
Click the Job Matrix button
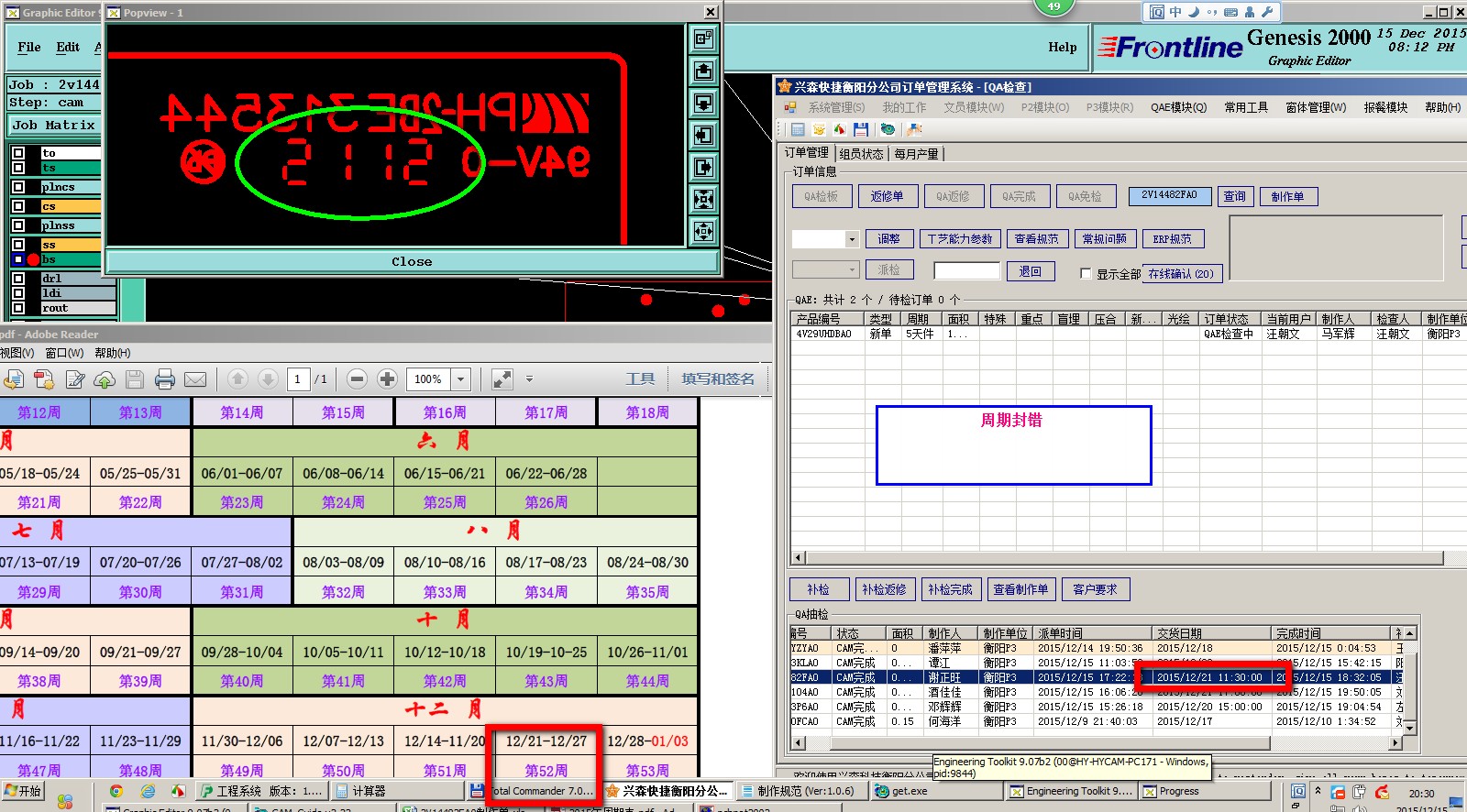pyautogui.click(x=54, y=125)
